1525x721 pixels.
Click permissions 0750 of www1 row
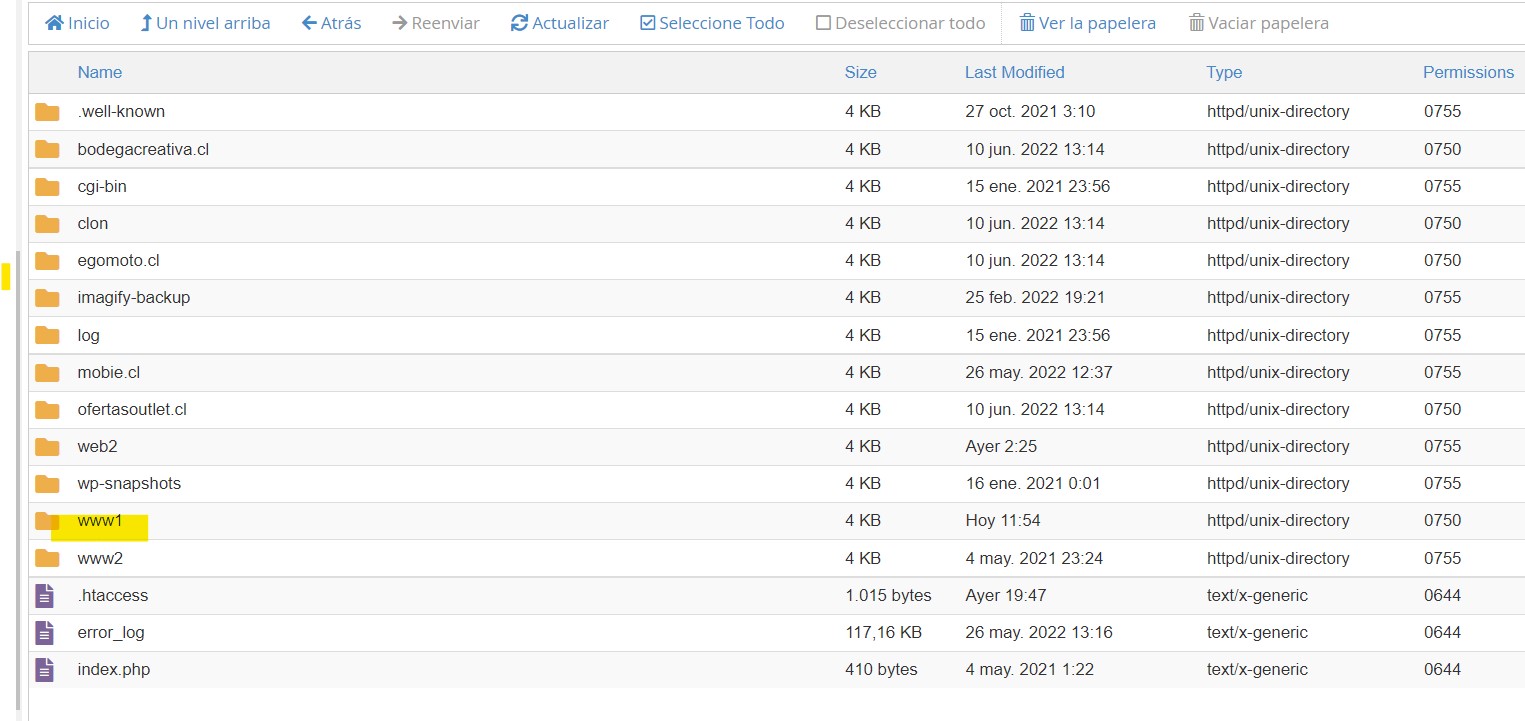1443,521
